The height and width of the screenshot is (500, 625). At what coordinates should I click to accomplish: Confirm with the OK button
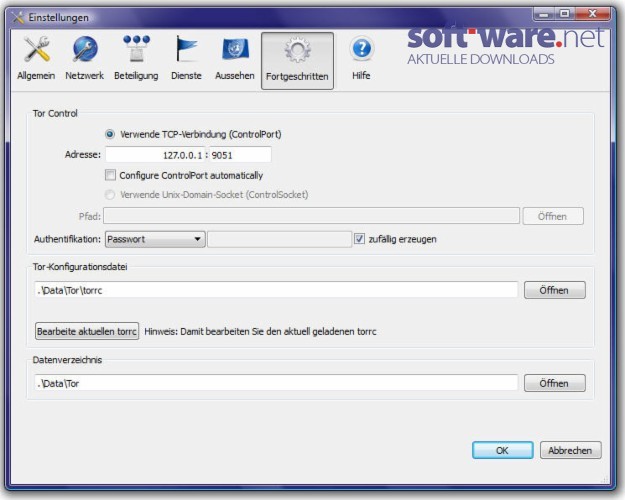pyautogui.click(x=503, y=450)
